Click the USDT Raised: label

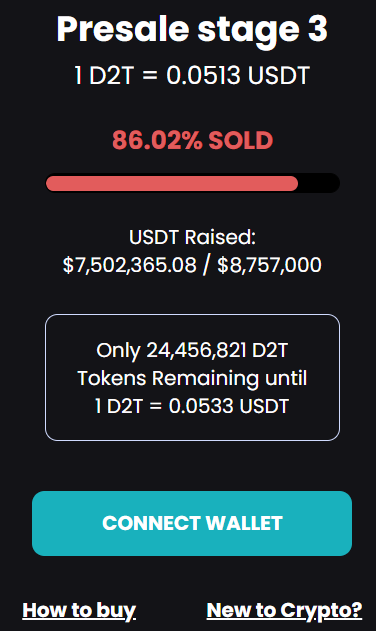[192, 237]
